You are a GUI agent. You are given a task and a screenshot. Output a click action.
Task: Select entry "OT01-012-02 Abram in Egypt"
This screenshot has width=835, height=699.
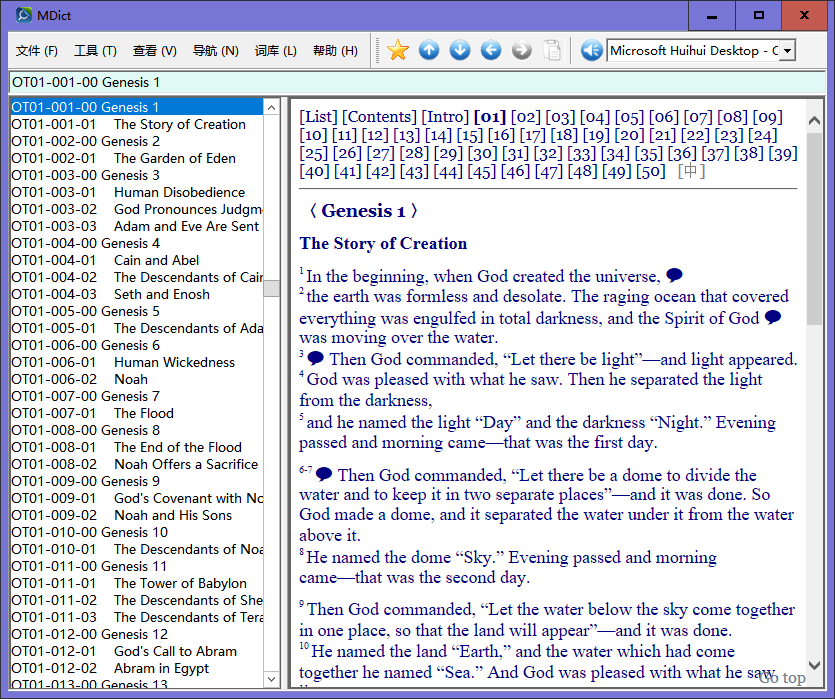pos(137,669)
